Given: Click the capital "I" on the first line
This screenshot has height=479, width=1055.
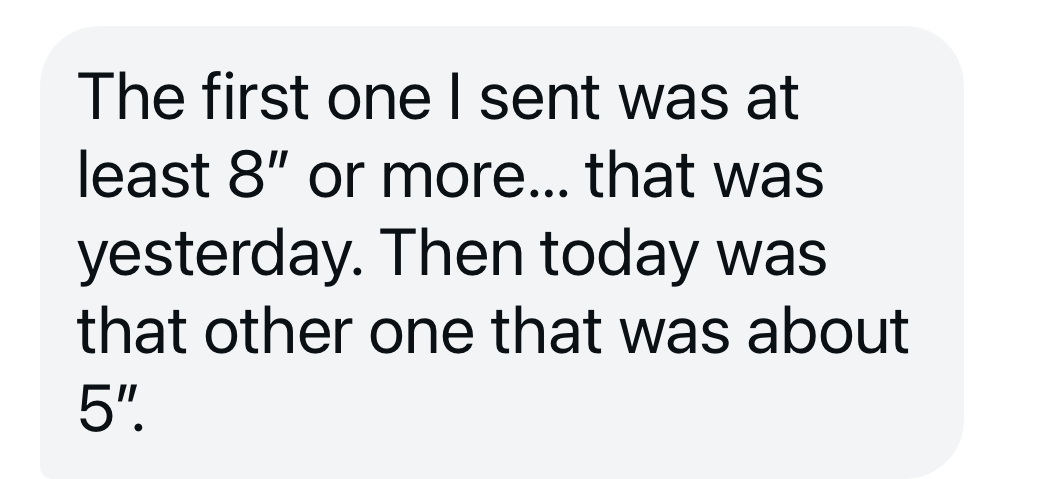Looking at the screenshot, I should tap(455, 96).
